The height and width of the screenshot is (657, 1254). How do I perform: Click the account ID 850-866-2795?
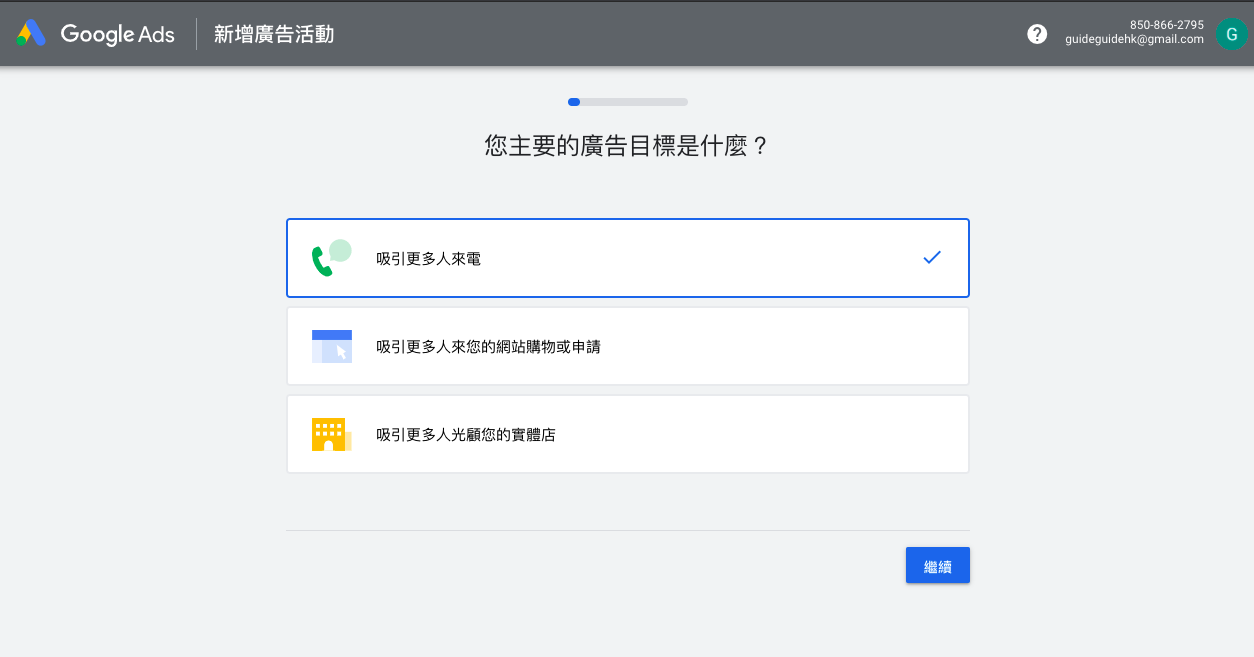coord(1166,25)
